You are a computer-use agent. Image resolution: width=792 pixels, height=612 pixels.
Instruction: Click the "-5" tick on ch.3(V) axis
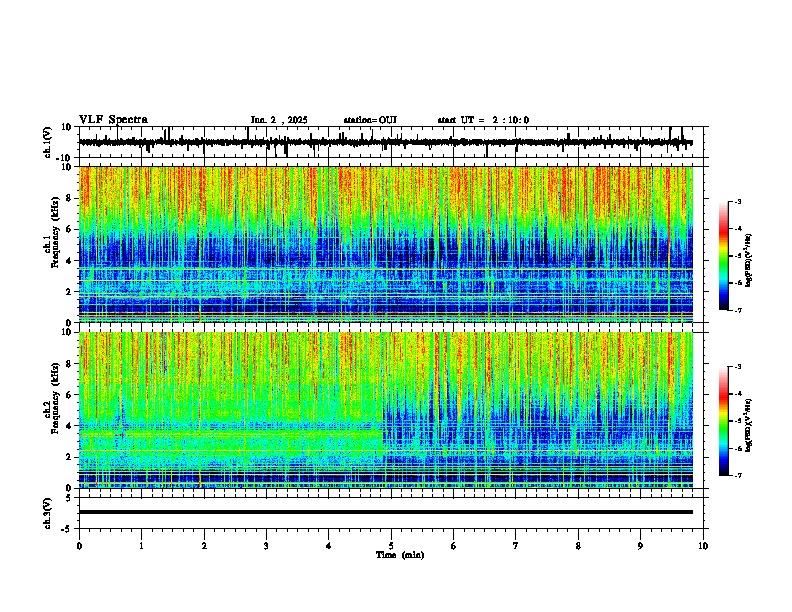(68, 529)
